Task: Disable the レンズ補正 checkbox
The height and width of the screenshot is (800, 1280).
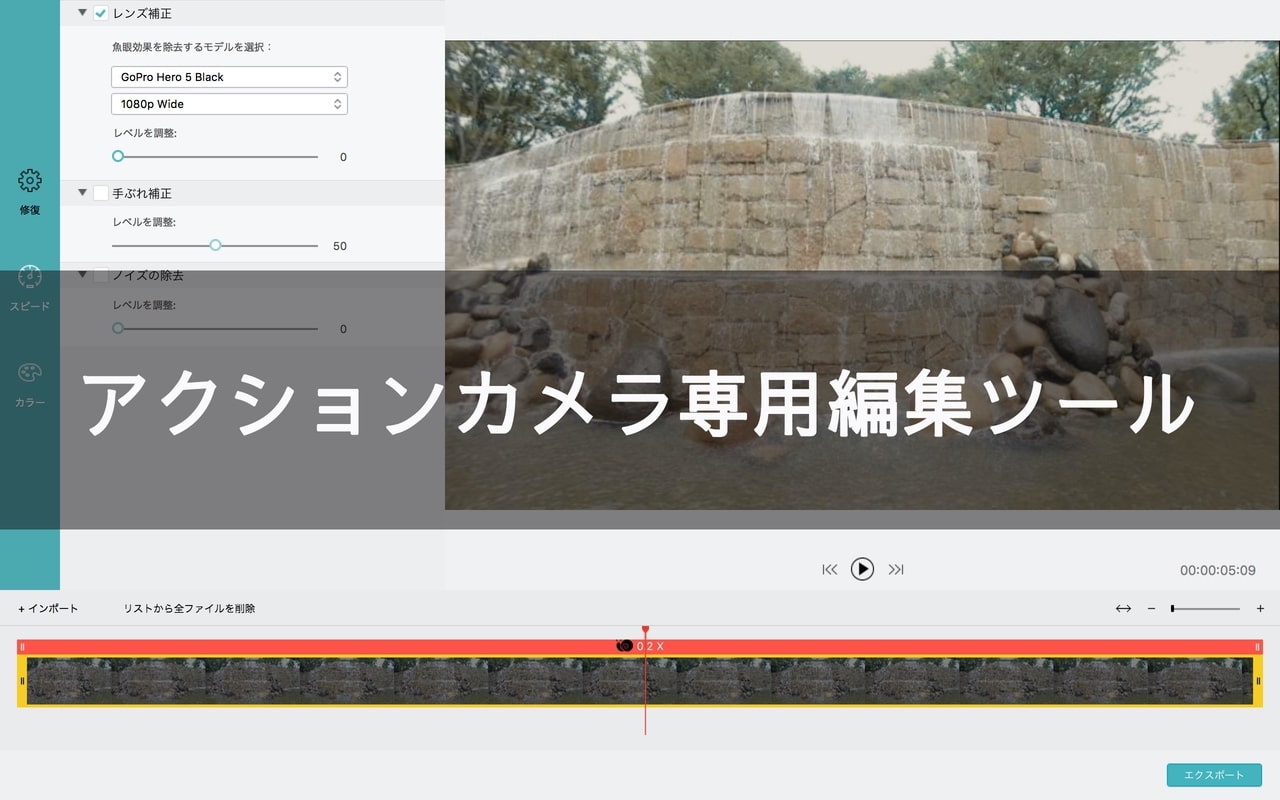Action: 101,14
